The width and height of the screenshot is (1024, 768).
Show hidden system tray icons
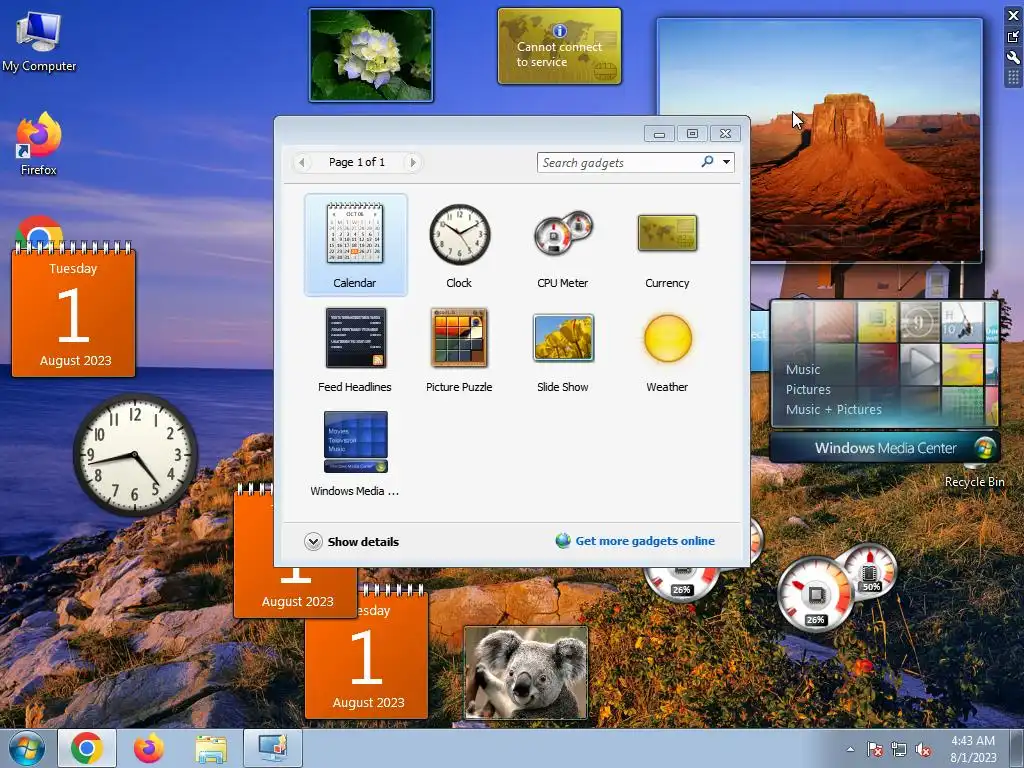(850, 750)
